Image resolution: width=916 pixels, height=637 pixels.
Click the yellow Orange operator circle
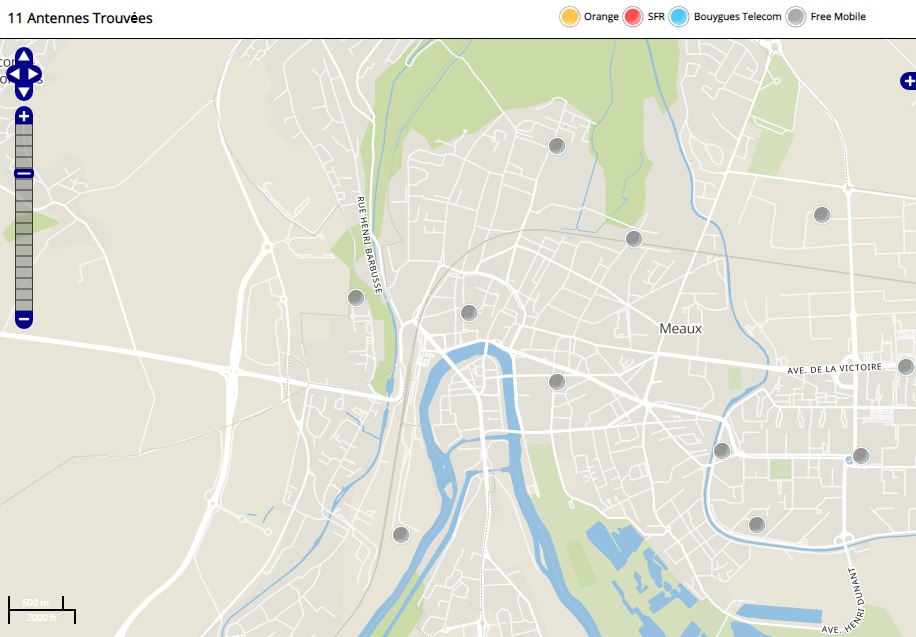570,17
